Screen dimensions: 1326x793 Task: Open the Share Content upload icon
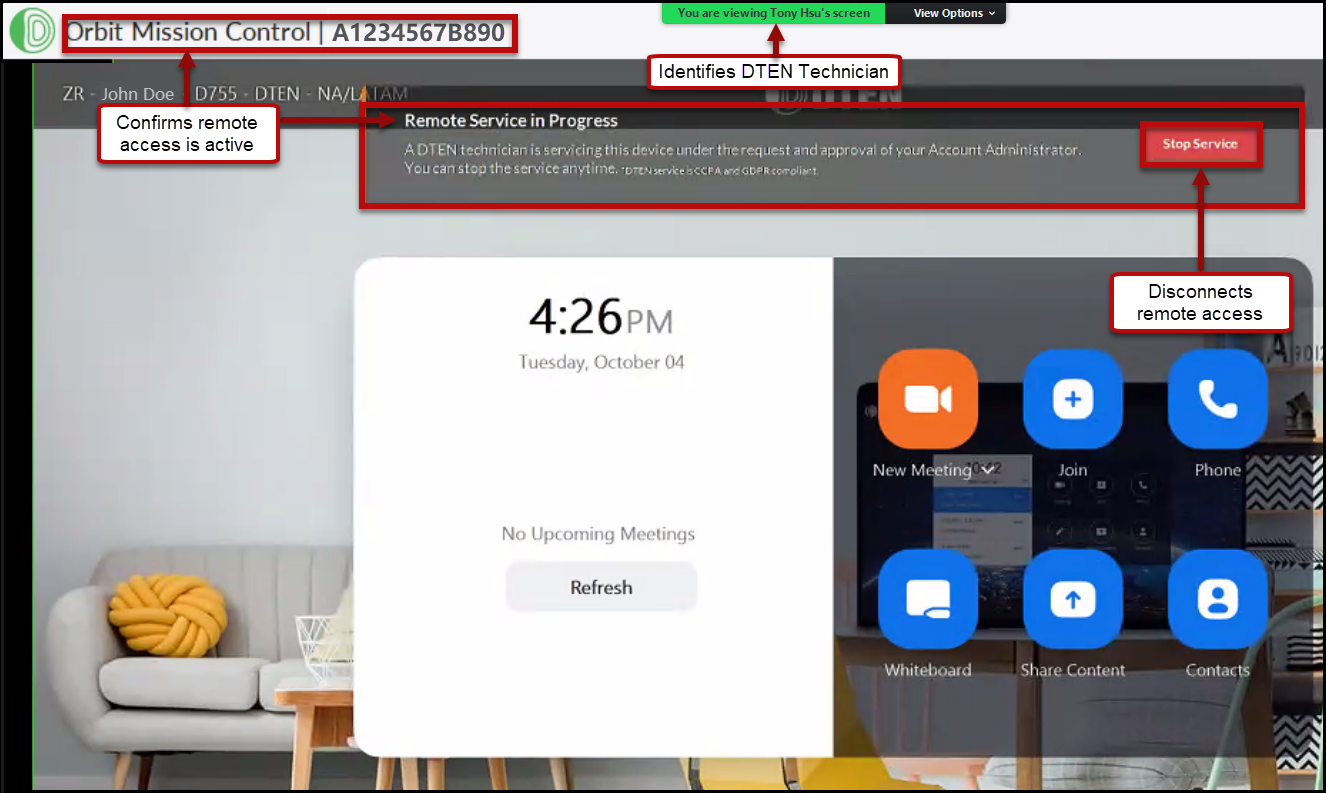pos(1072,599)
